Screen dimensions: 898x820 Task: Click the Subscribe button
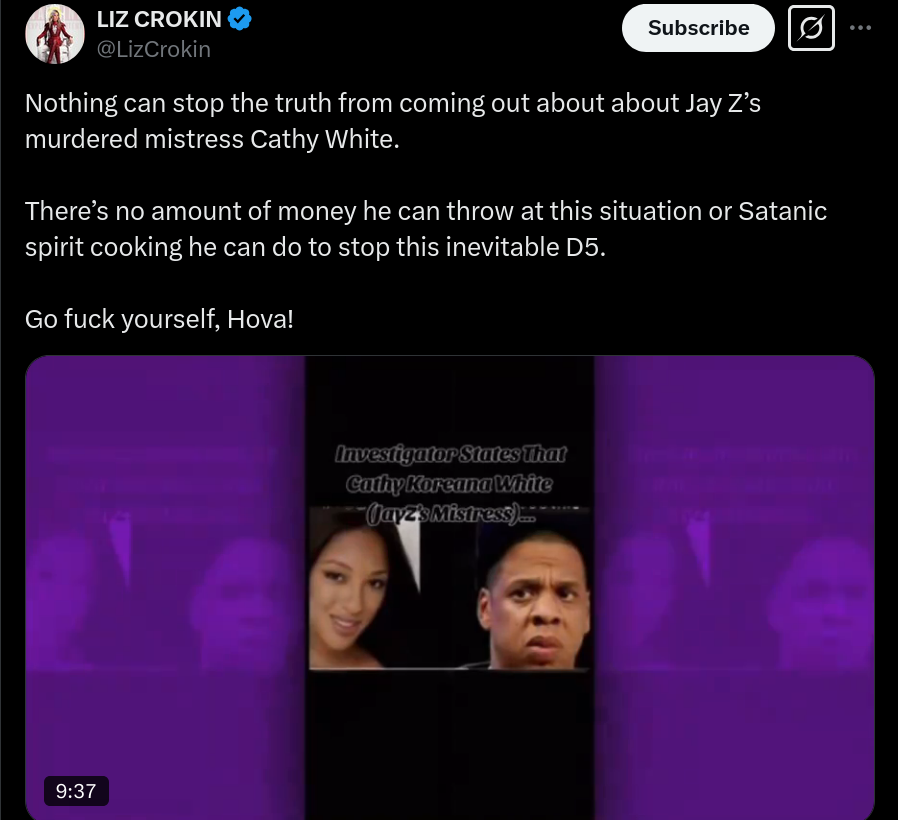[698, 28]
